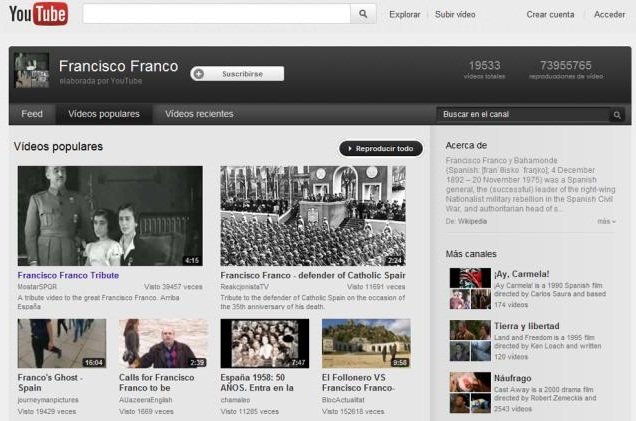Open Calls for Francisco Franco to be title
Screen dimensions: 636x421
[x=157, y=382]
